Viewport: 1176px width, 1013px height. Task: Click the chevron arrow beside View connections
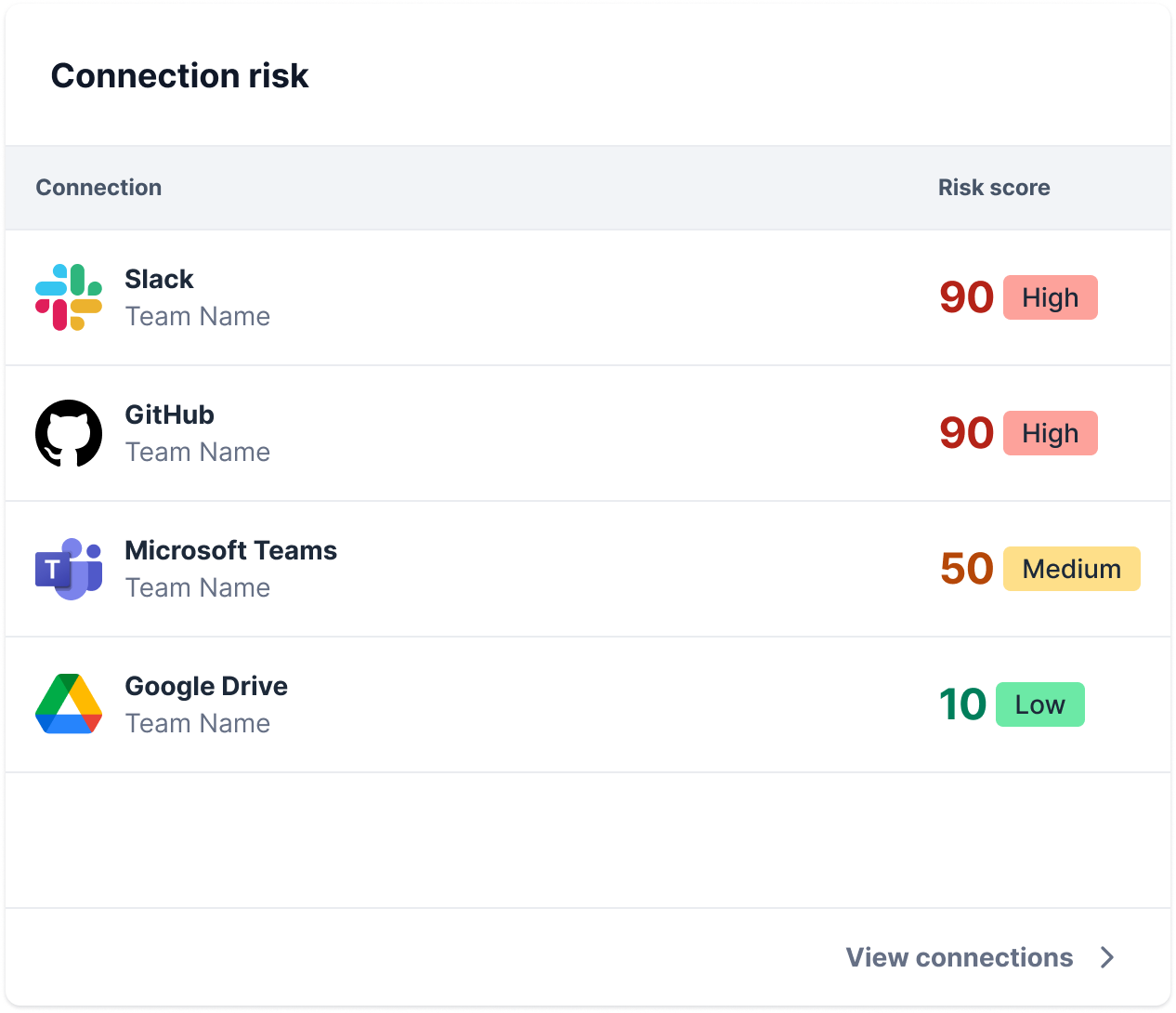click(1107, 957)
